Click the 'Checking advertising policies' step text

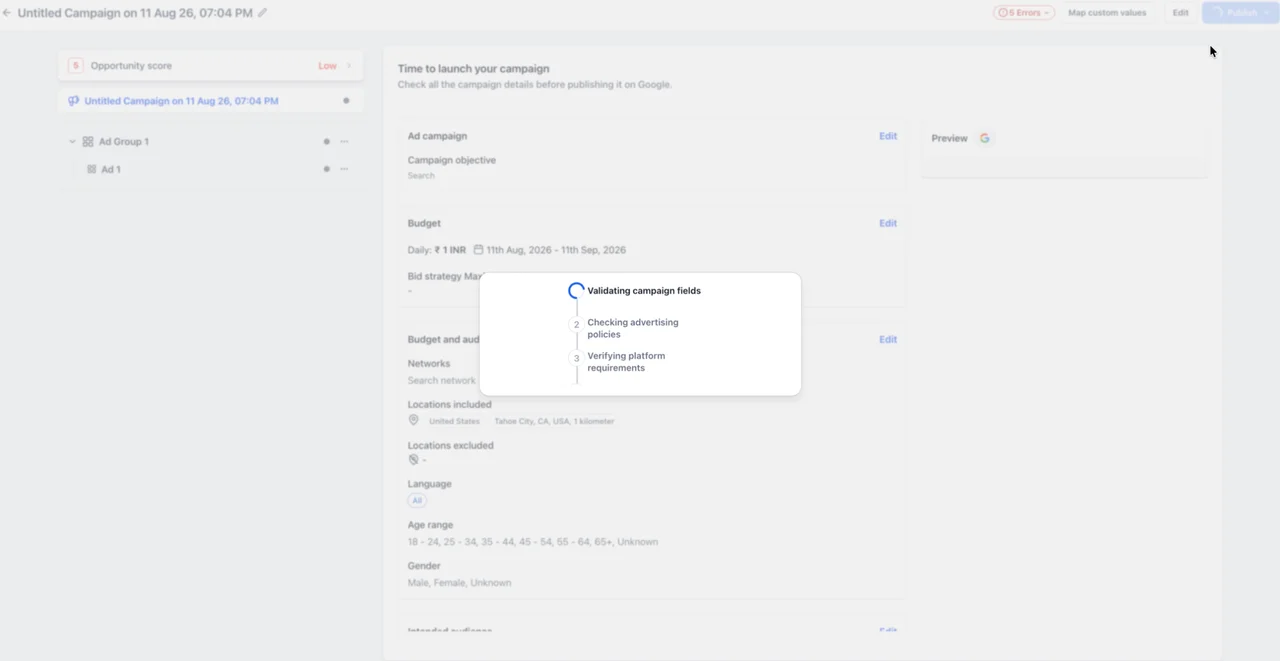point(633,328)
